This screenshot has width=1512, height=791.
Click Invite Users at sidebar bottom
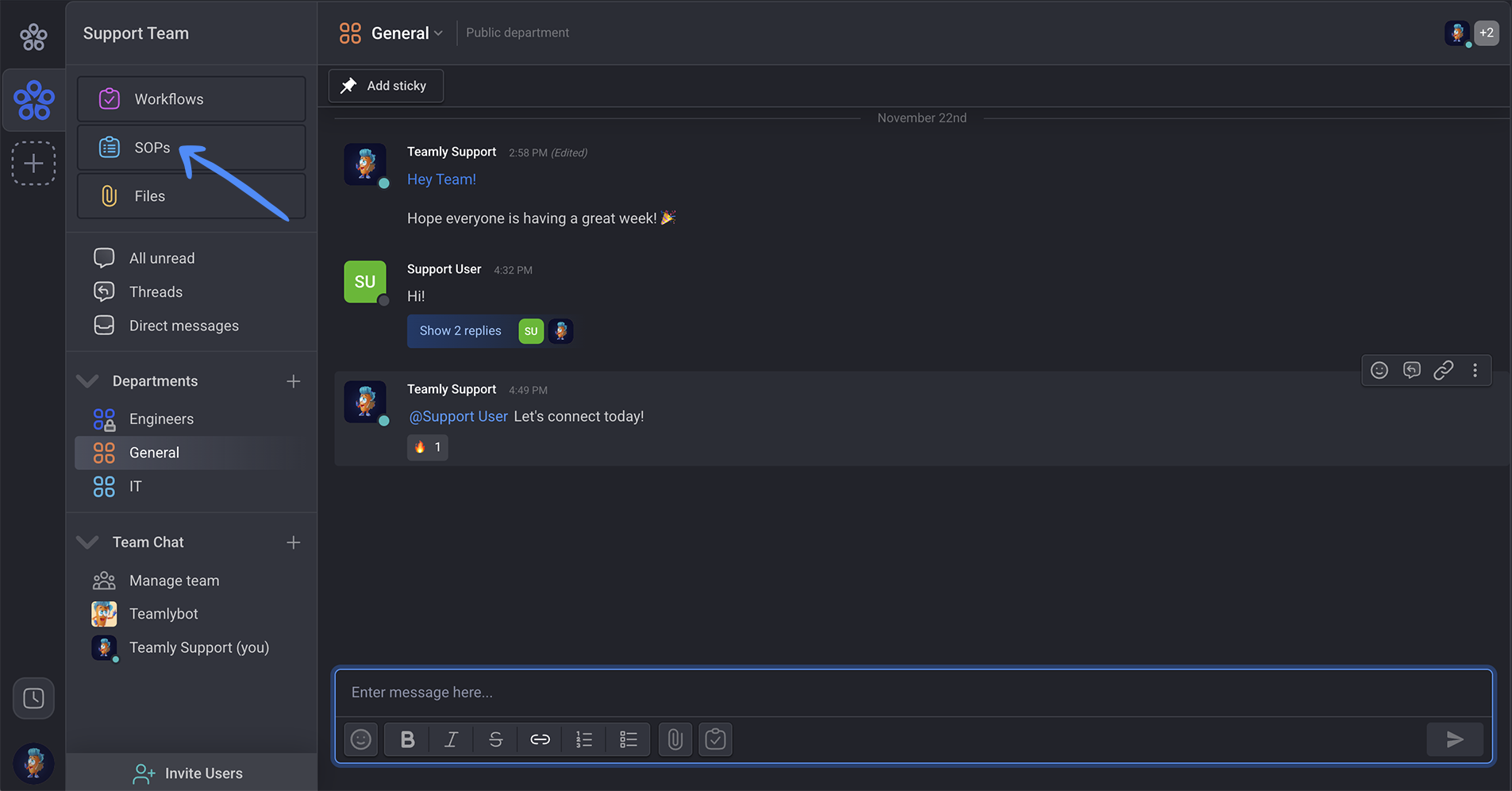pyautogui.click(x=191, y=773)
